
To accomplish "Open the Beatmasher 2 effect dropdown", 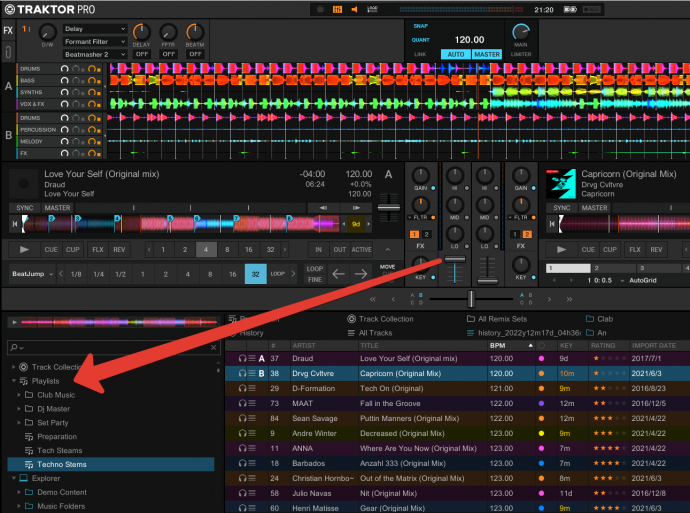I will click(x=95, y=55).
